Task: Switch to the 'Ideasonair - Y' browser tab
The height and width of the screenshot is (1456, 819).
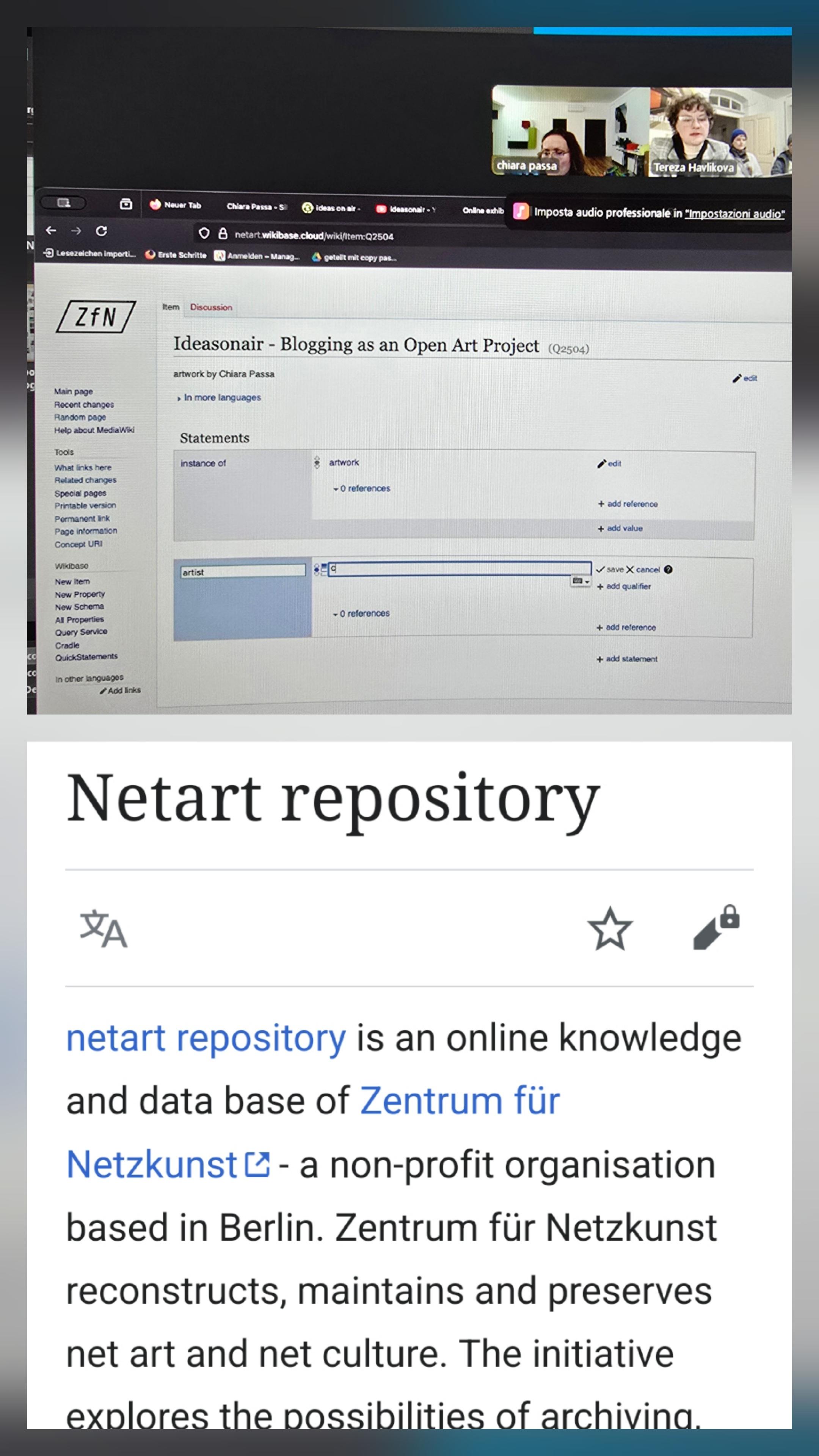Action: (x=406, y=209)
